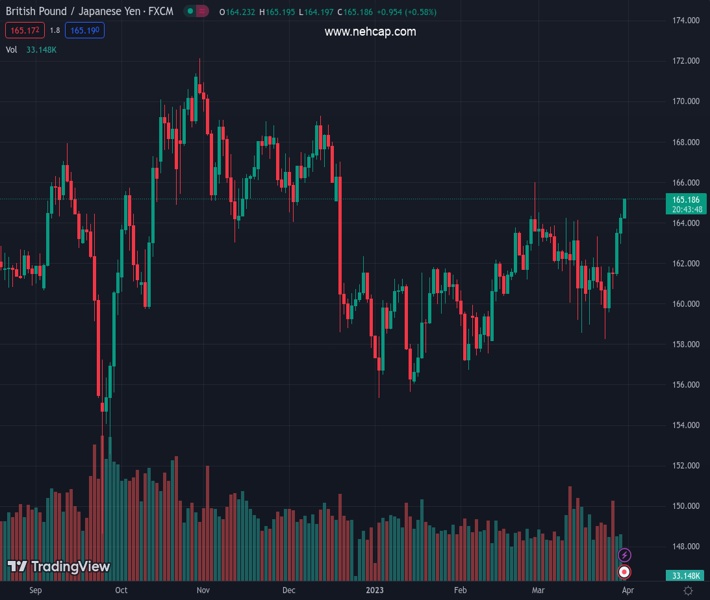Open chart settings gear icon
This screenshot has width=710, height=600.
(x=687, y=591)
